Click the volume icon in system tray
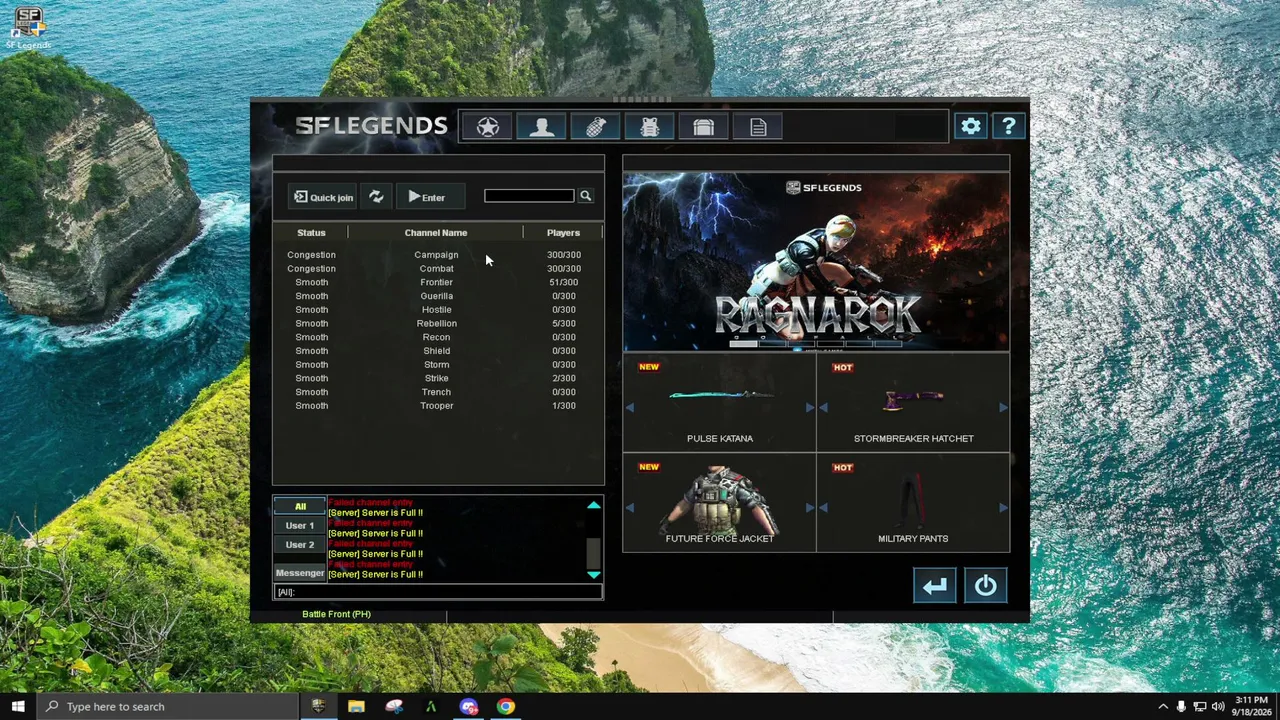Screen dimensions: 1280x720 click(x=1218, y=706)
